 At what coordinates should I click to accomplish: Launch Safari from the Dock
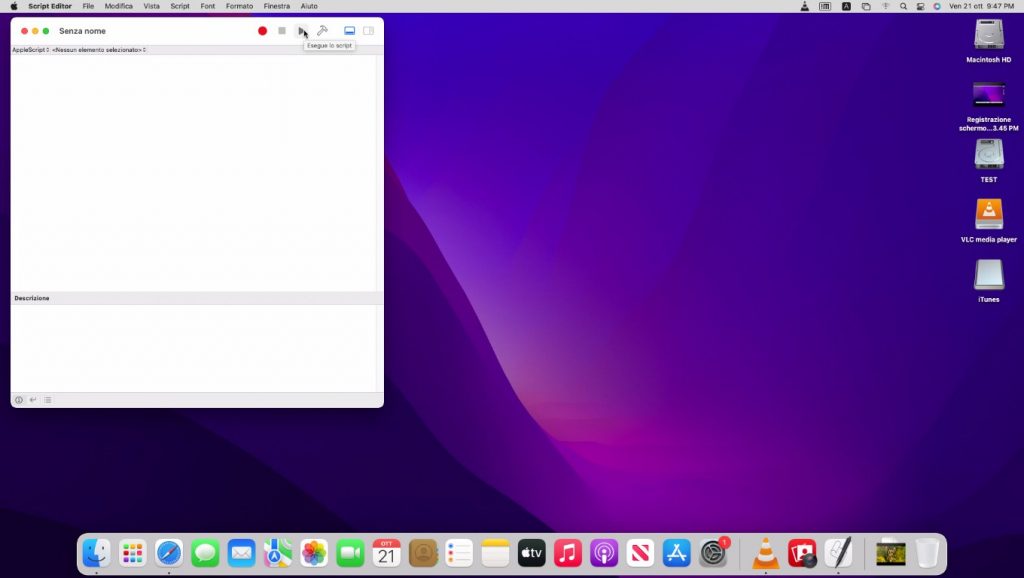tap(169, 552)
